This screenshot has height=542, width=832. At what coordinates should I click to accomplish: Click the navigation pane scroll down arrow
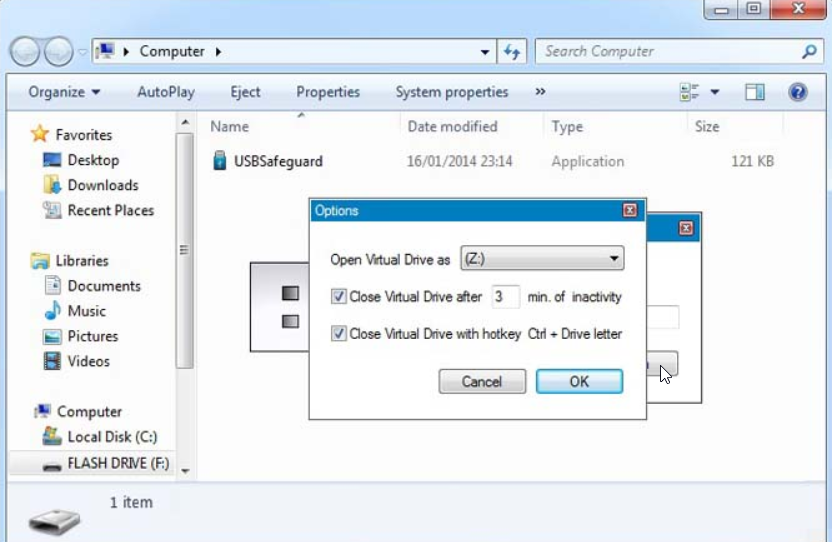pos(185,470)
